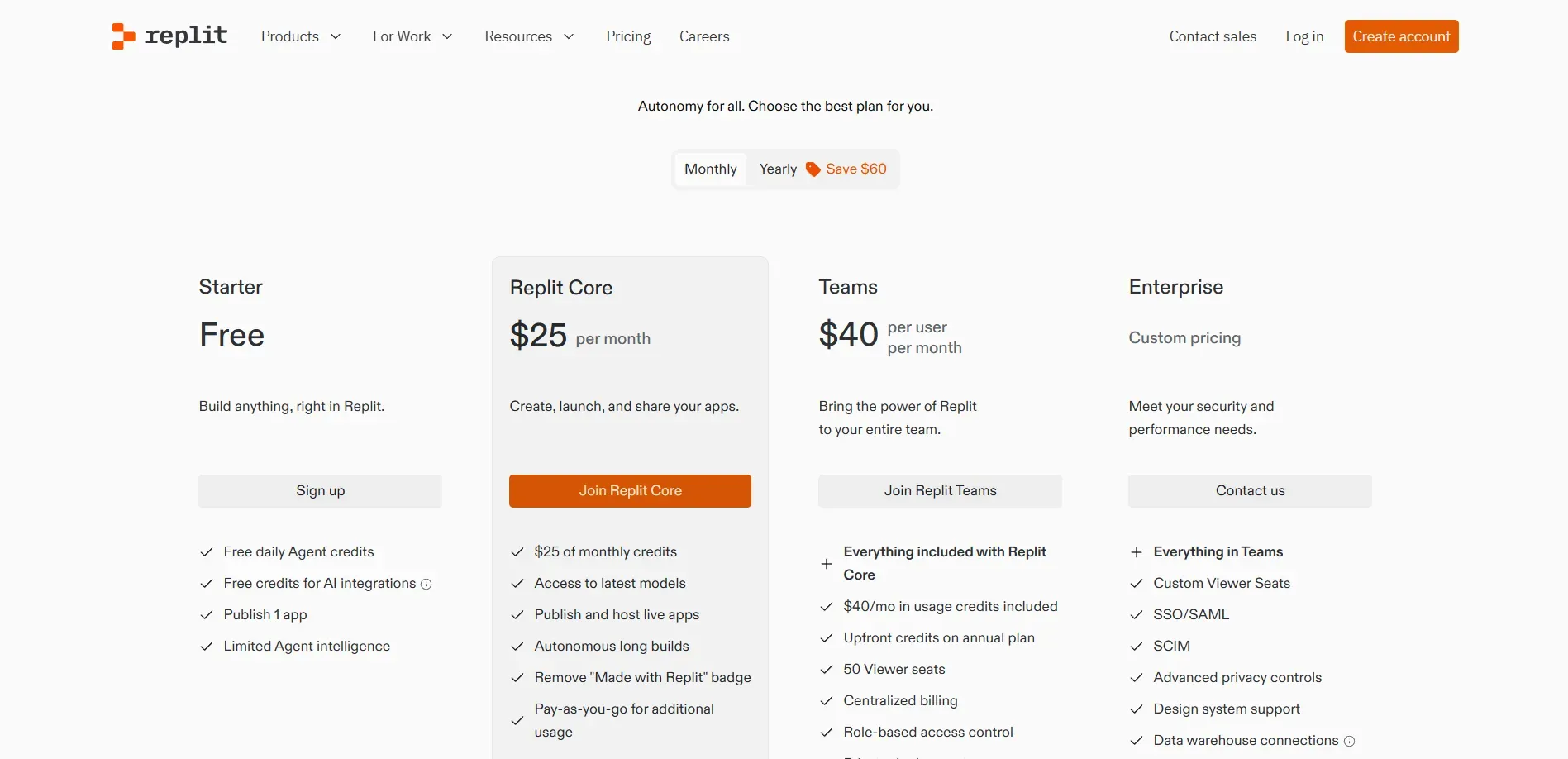The image size is (1568, 759).
Task: Open the info tooltip for AI integrations credits
Action: coord(426,585)
